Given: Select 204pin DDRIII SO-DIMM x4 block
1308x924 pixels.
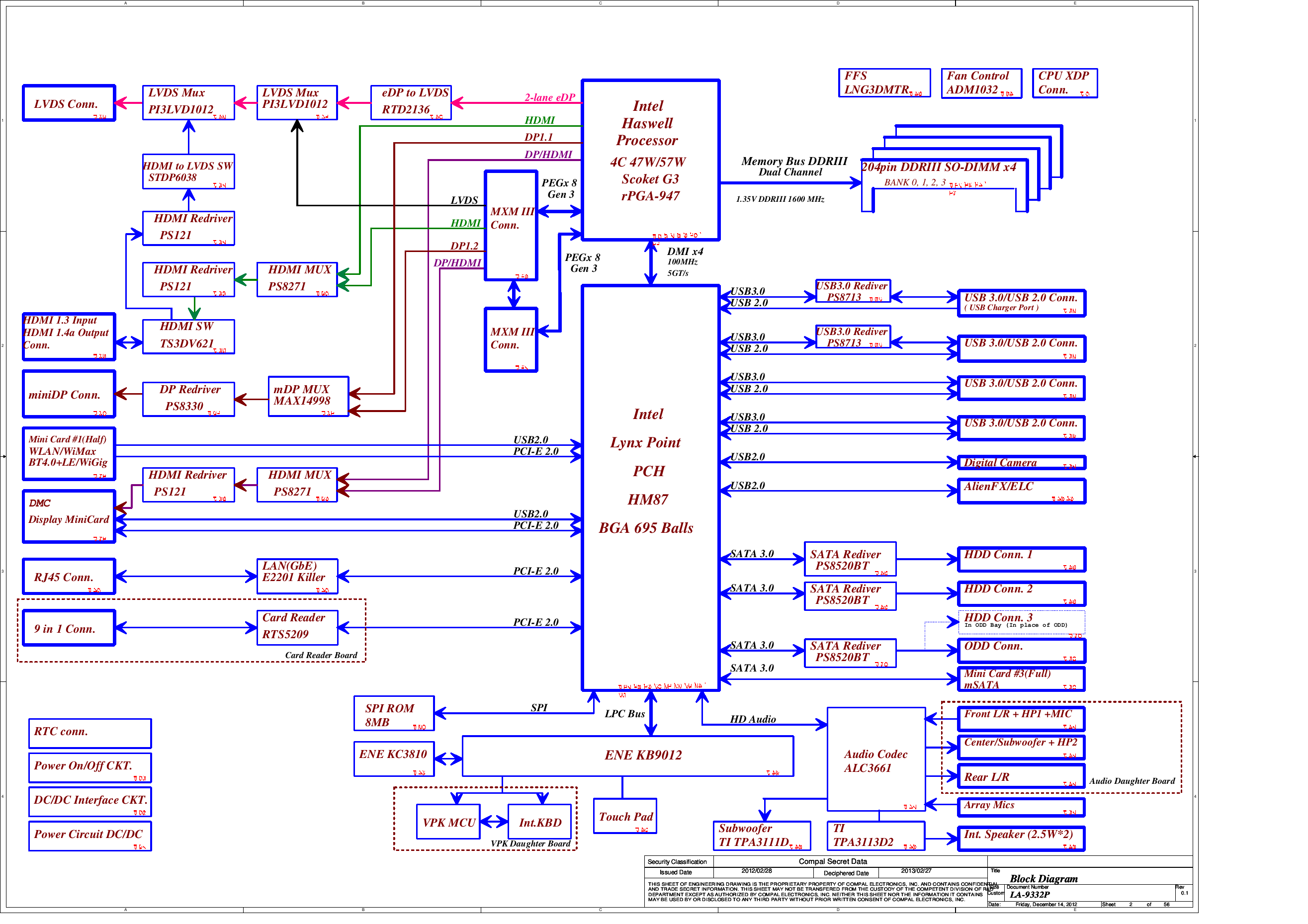Looking at the screenshot, I should point(961,168).
